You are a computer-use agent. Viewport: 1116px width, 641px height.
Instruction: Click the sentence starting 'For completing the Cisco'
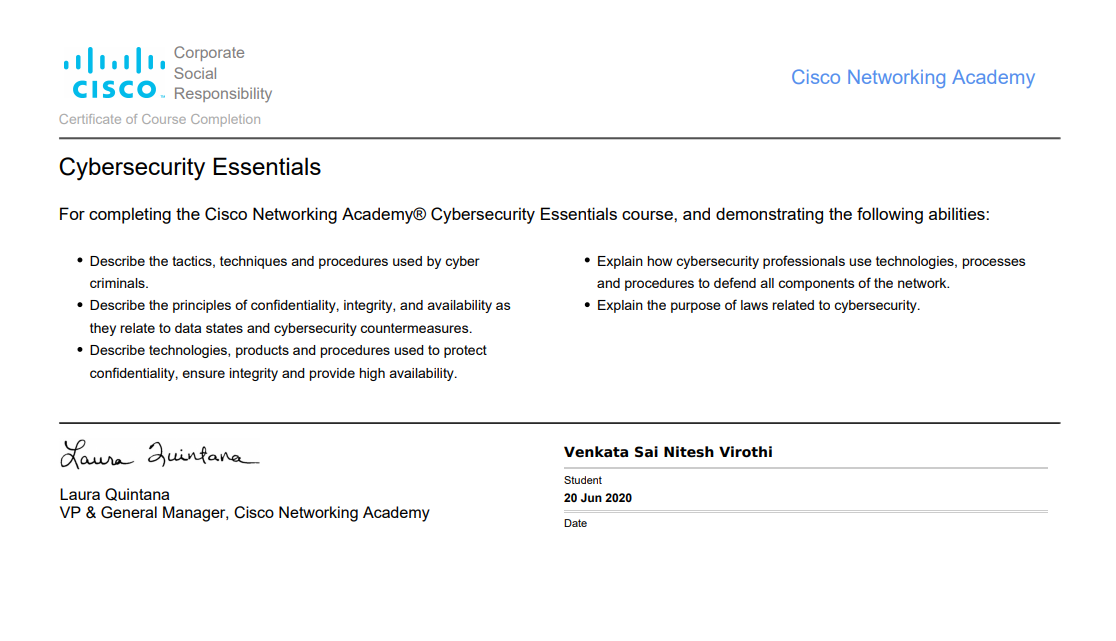[x=524, y=215]
